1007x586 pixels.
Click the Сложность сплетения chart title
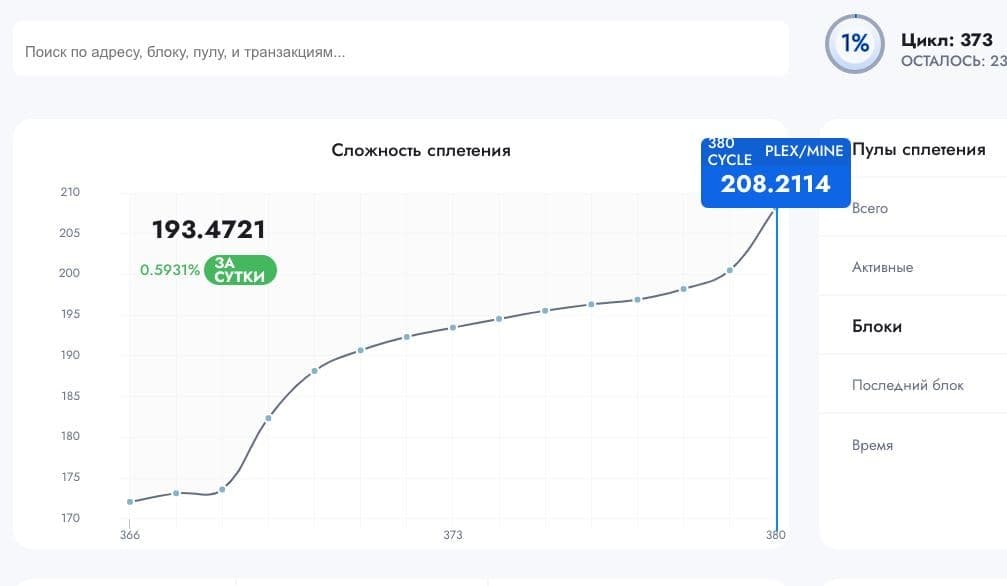[421, 151]
